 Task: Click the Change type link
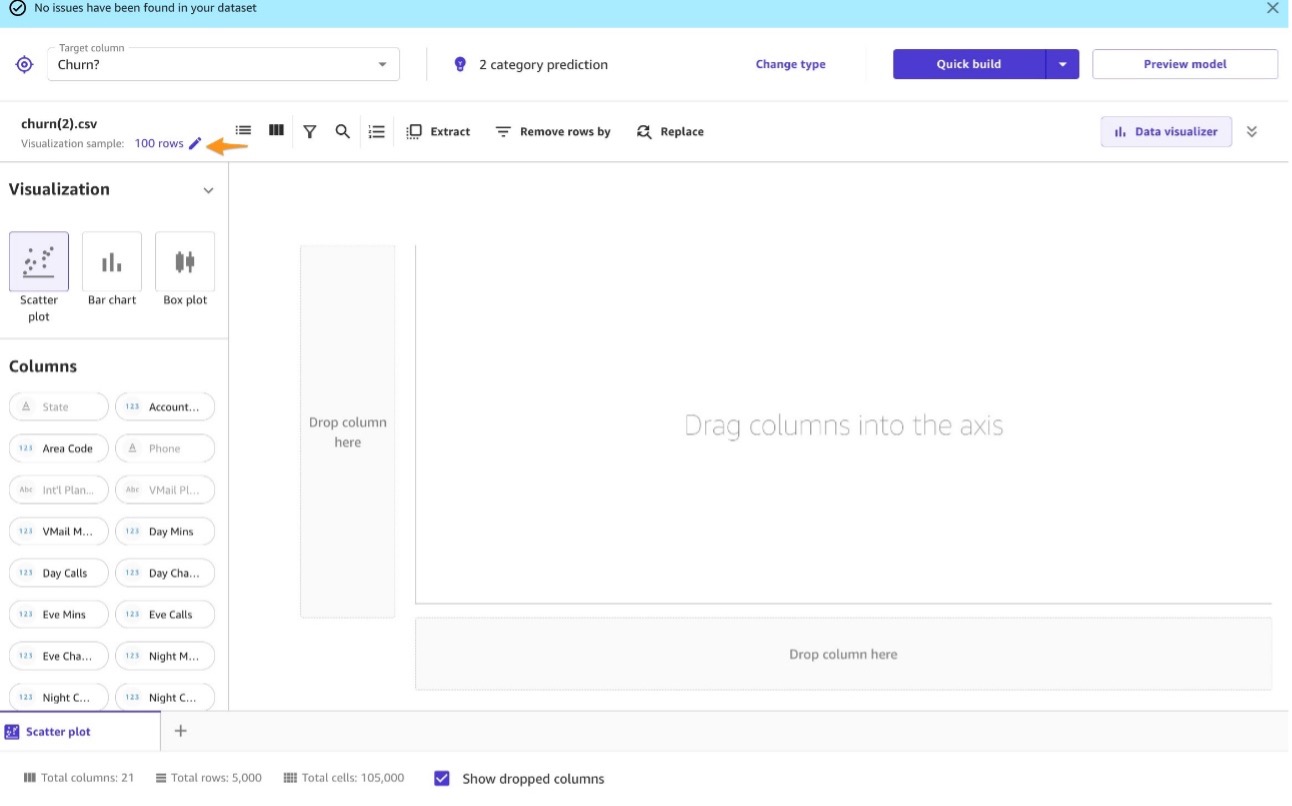(x=790, y=64)
